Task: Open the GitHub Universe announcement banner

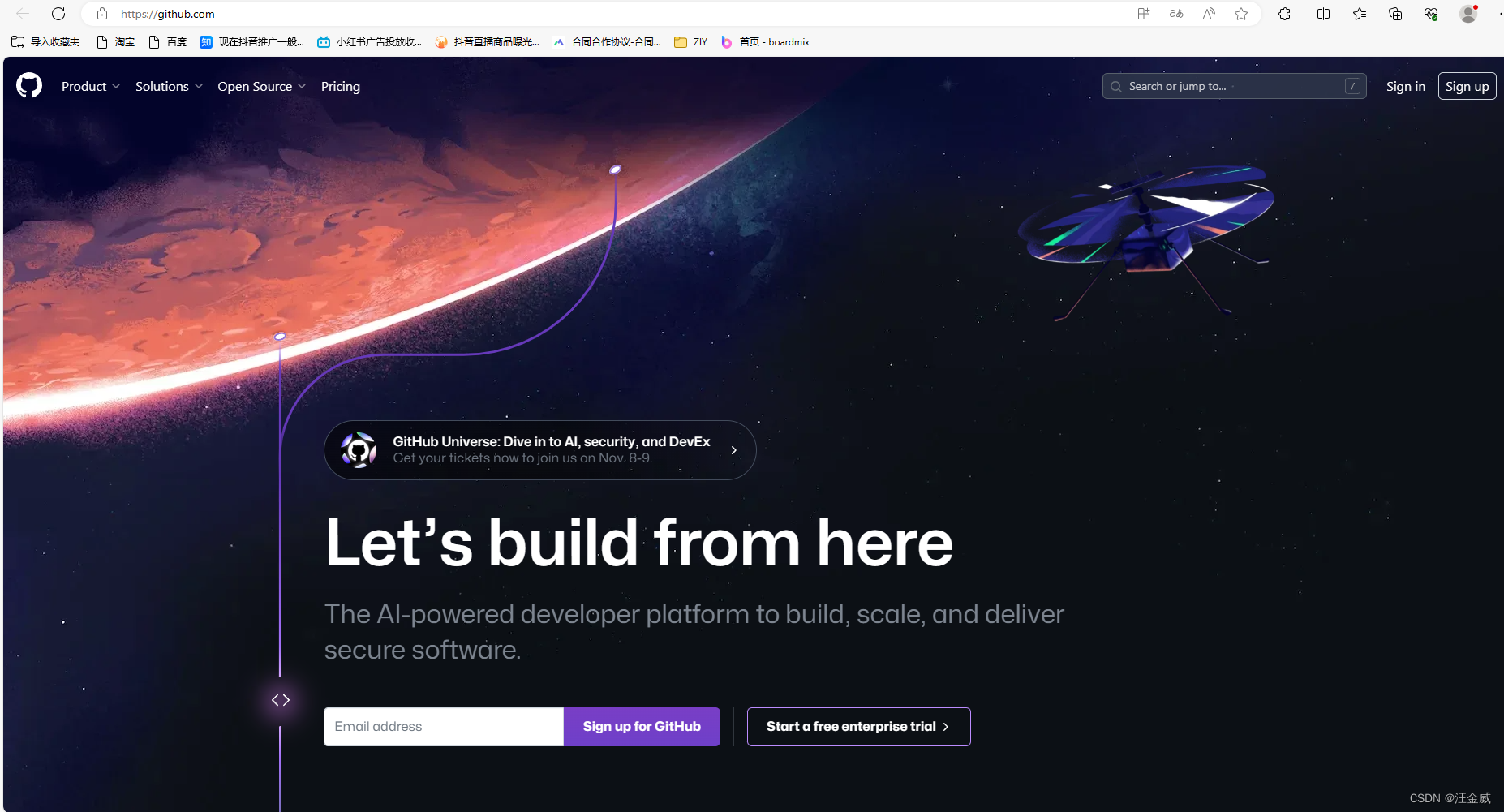Action: click(540, 450)
